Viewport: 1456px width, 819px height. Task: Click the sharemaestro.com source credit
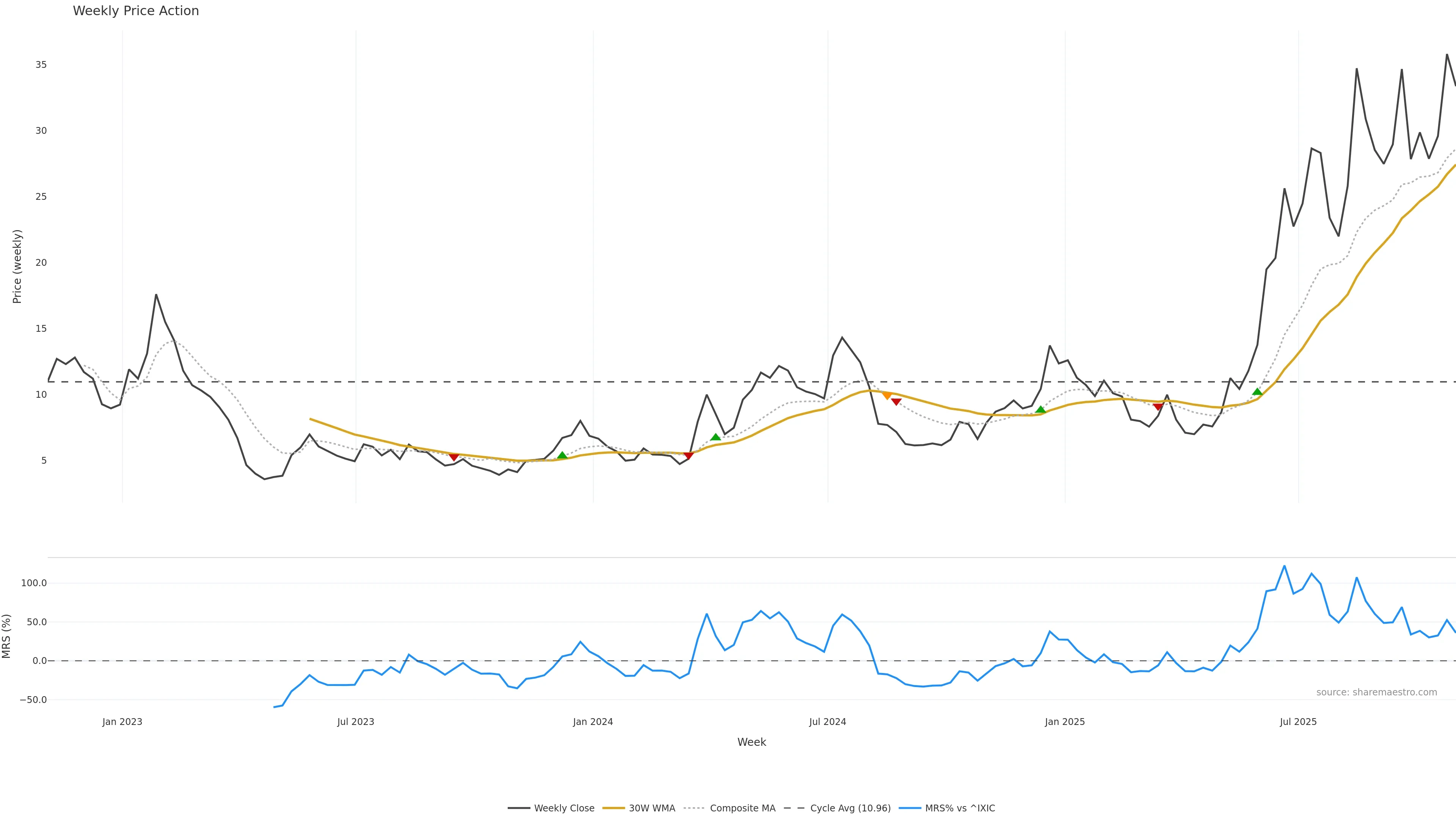1376,692
